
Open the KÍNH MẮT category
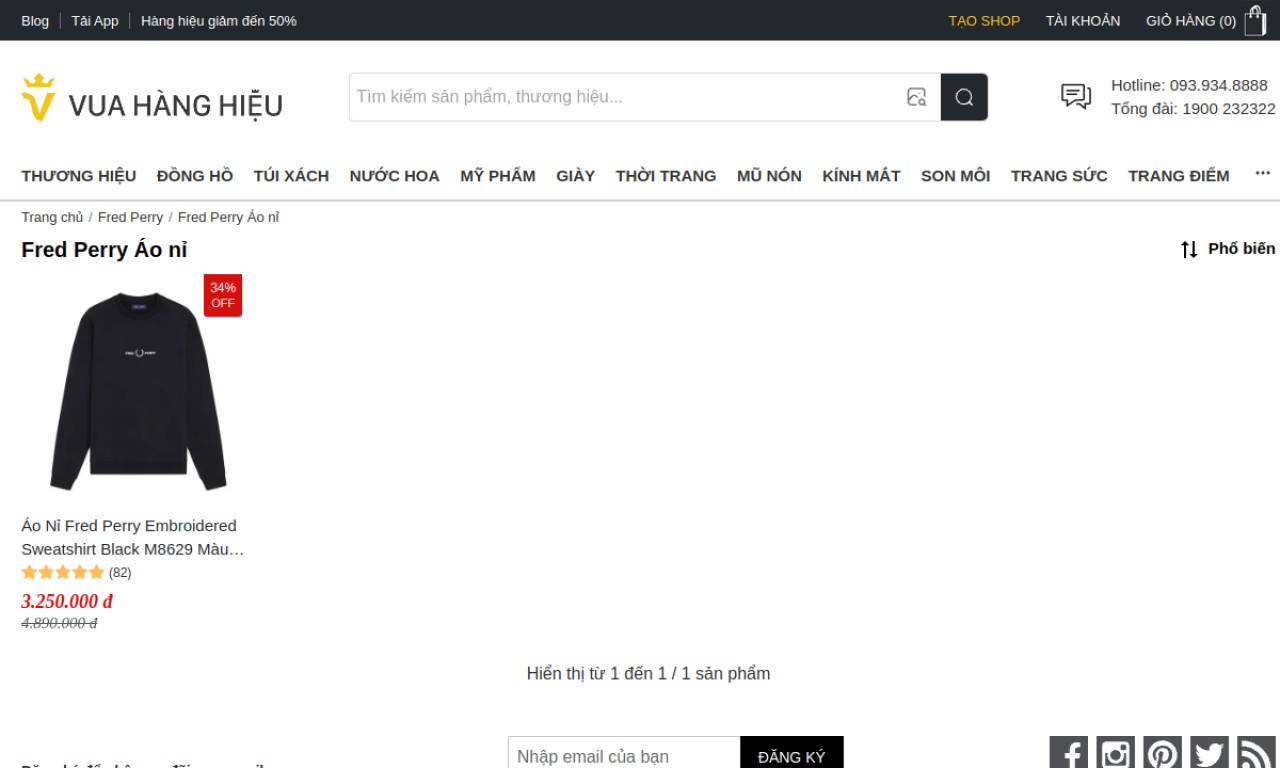(862, 176)
